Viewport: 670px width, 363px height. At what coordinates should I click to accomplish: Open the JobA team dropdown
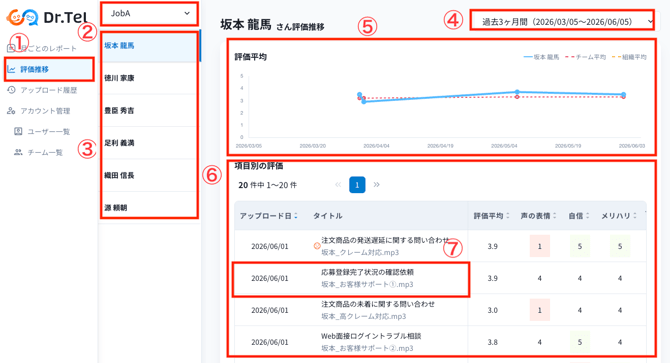point(150,14)
